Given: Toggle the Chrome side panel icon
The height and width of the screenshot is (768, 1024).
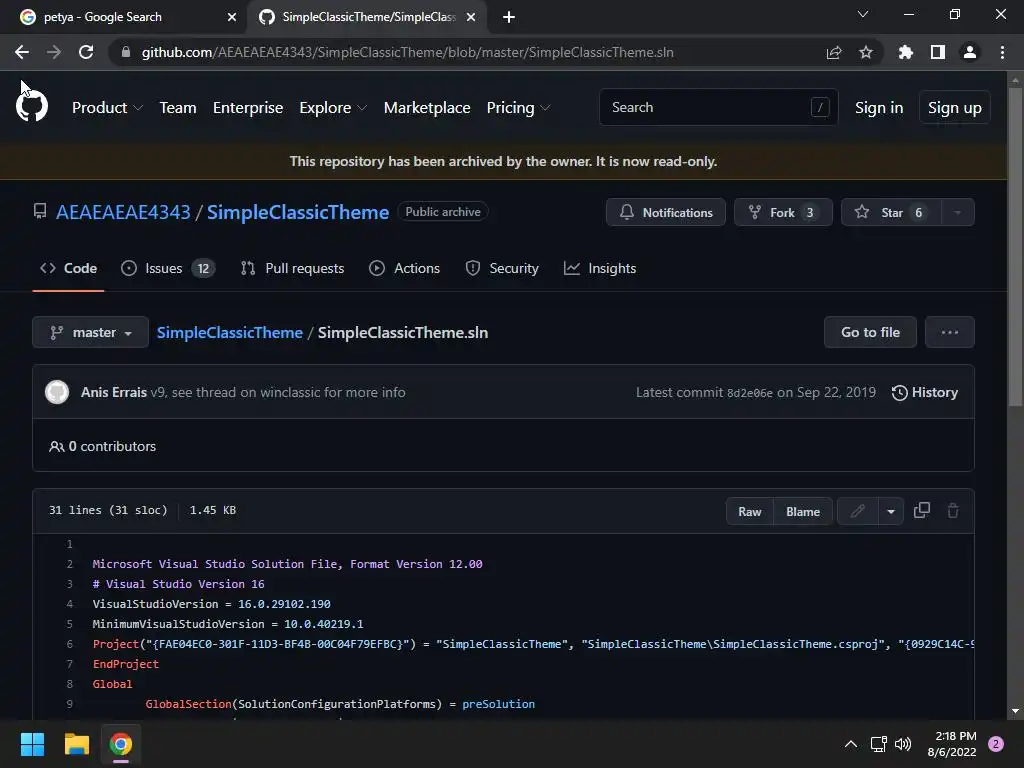Looking at the screenshot, I should [938, 52].
